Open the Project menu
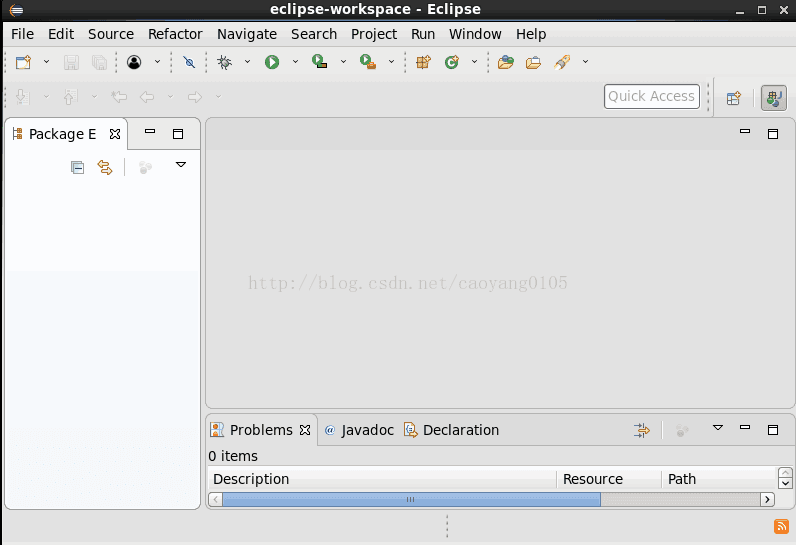 coord(374,34)
